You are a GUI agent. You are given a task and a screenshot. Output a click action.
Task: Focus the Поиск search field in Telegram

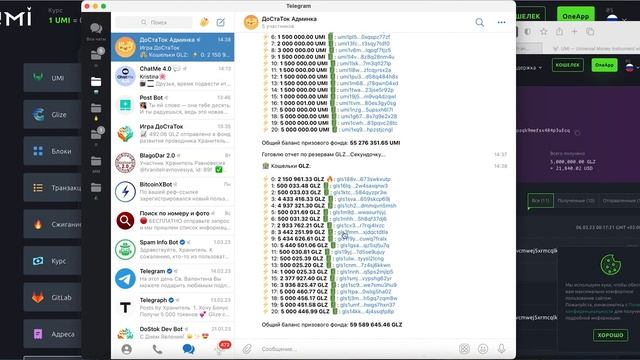(x=154, y=22)
